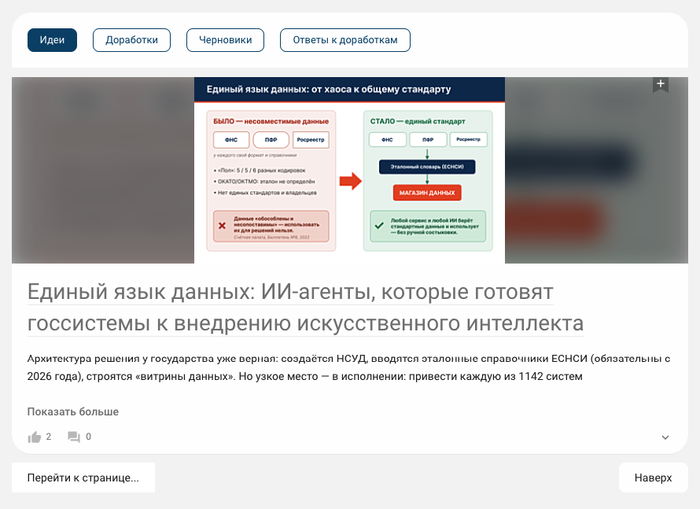The height and width of the screenshot is (509, 700).
Task: Click the Показать больше link
Action: pyautogui.click(x=73, y=412)
